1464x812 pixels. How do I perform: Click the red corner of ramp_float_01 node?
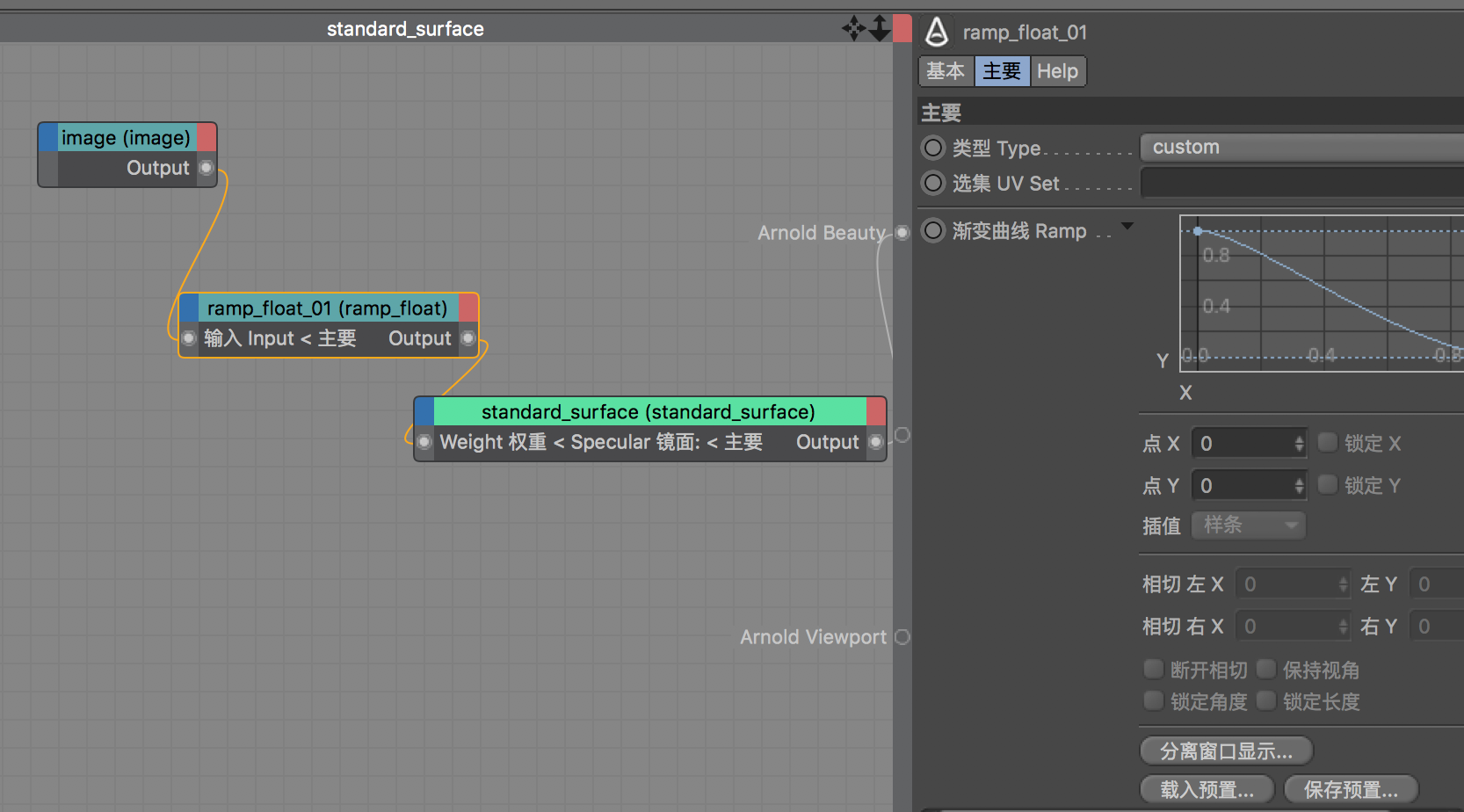(468, 308)
